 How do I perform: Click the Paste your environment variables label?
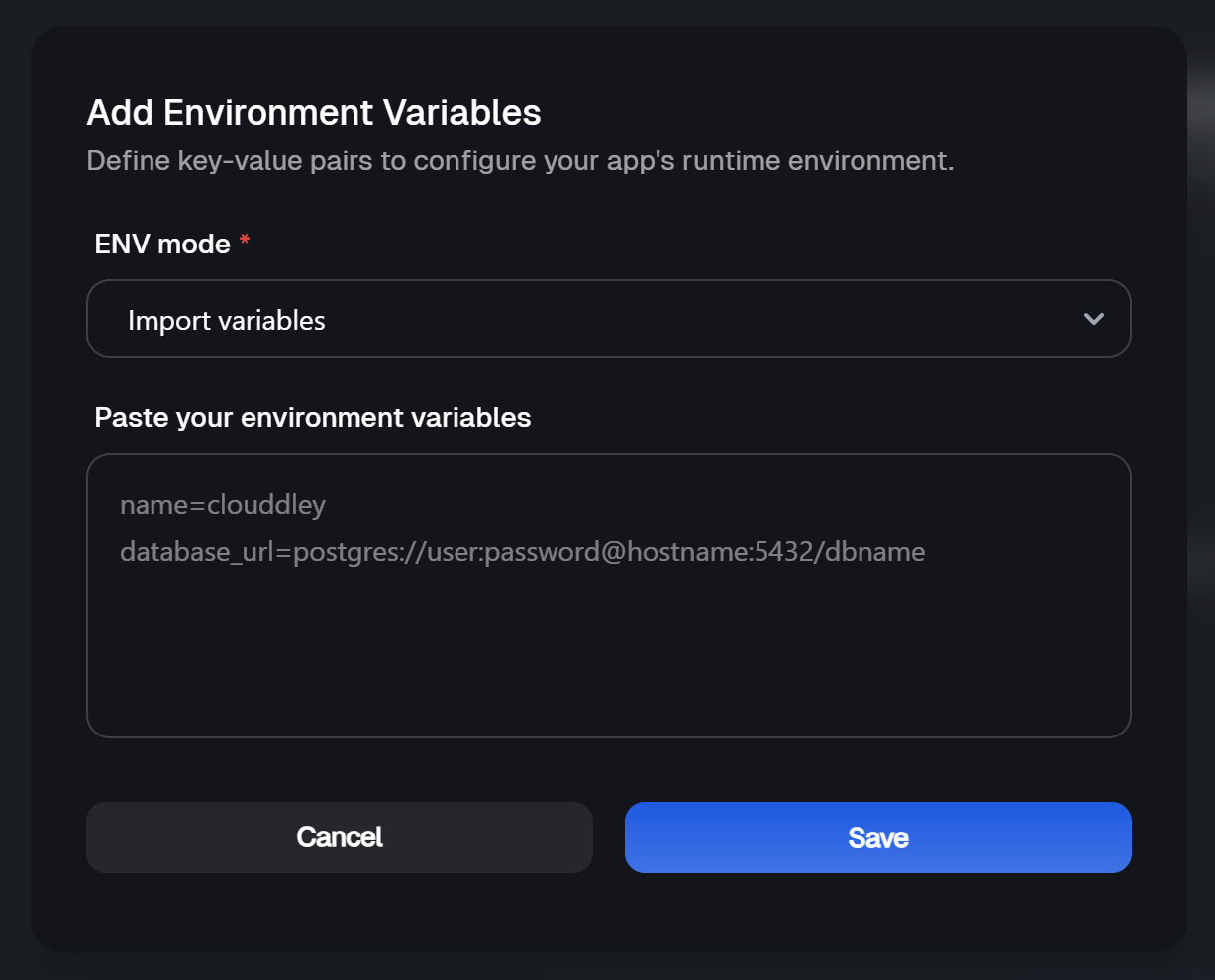[x=312, y=417]
